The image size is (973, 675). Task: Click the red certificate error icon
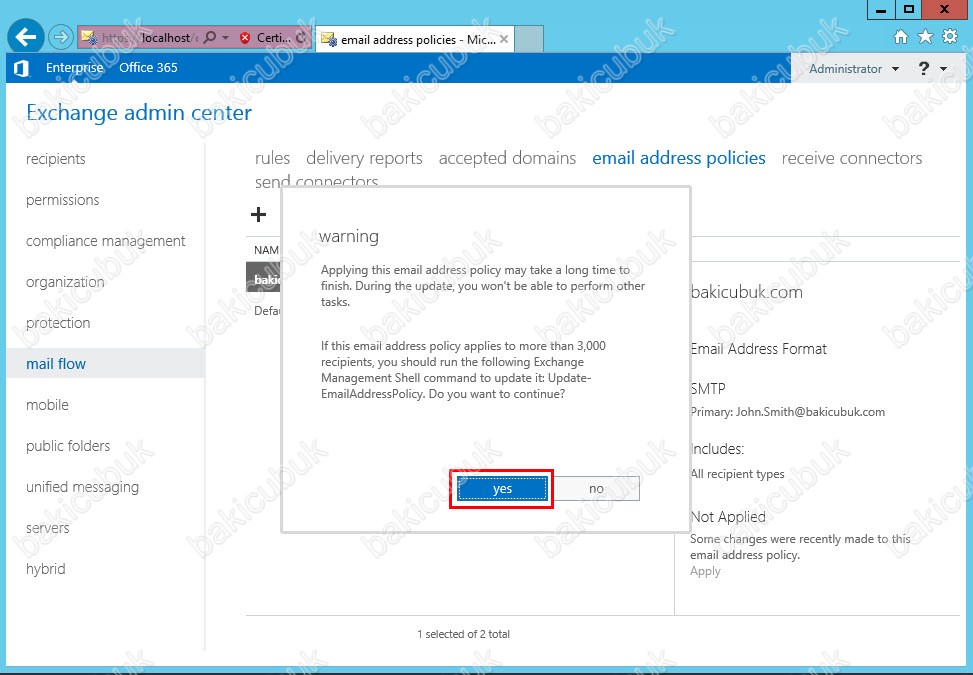tap(245, 38)
